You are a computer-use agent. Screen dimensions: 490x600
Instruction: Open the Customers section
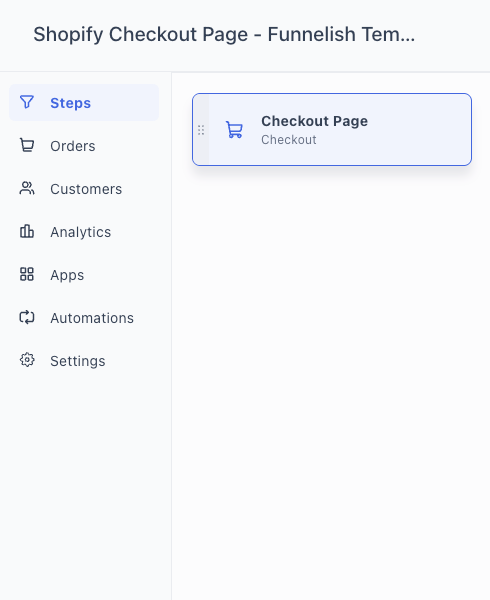click(x=84, y=189)
